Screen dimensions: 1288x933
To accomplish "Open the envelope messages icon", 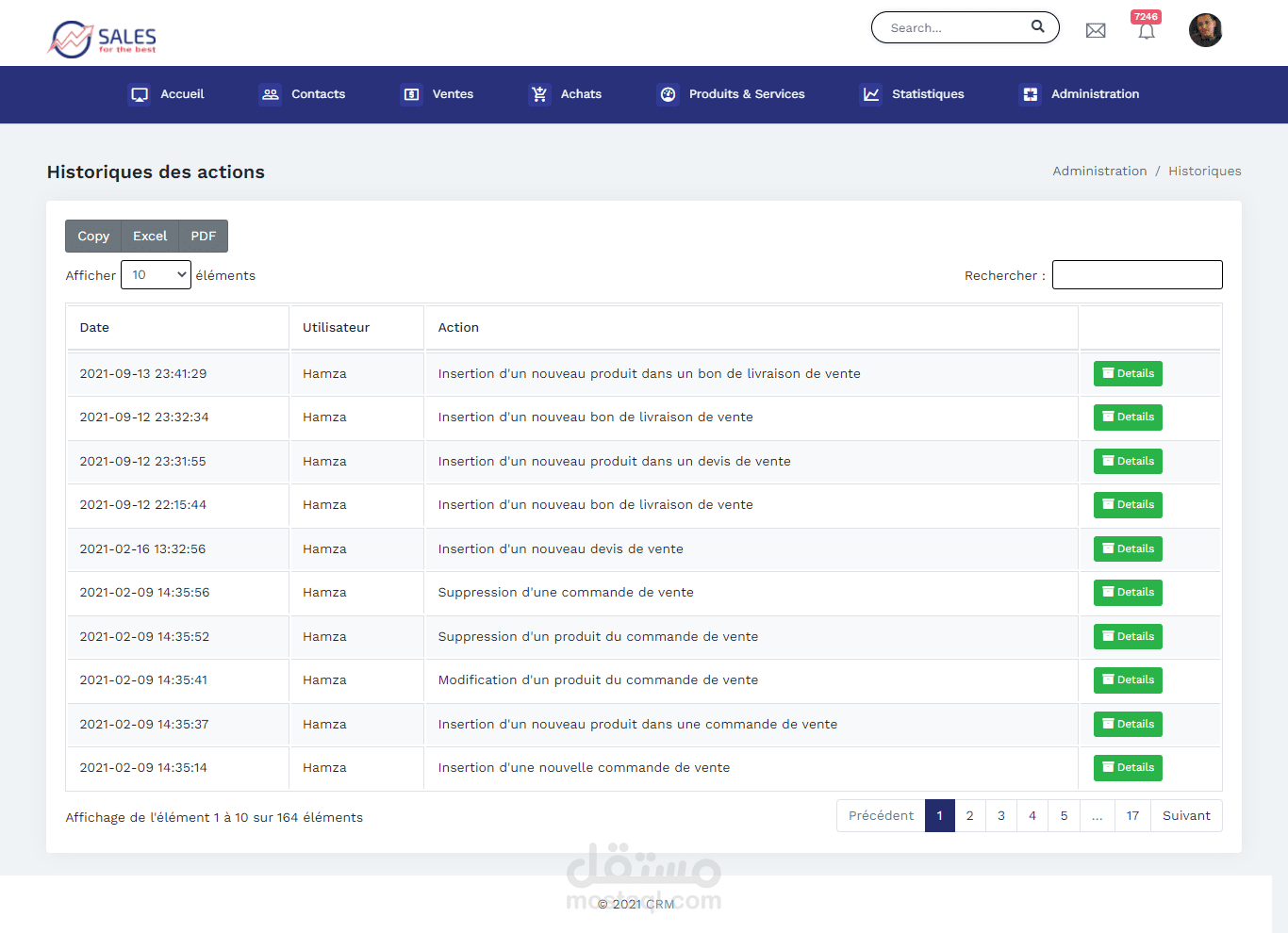I will (x=1095, y=29).
